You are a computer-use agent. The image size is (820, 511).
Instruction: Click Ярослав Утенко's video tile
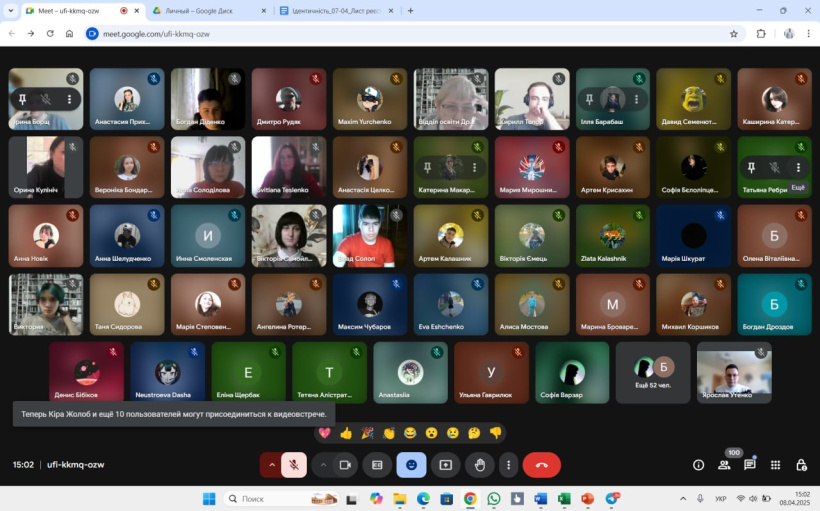pyautogui.click(x=734, y=372)
